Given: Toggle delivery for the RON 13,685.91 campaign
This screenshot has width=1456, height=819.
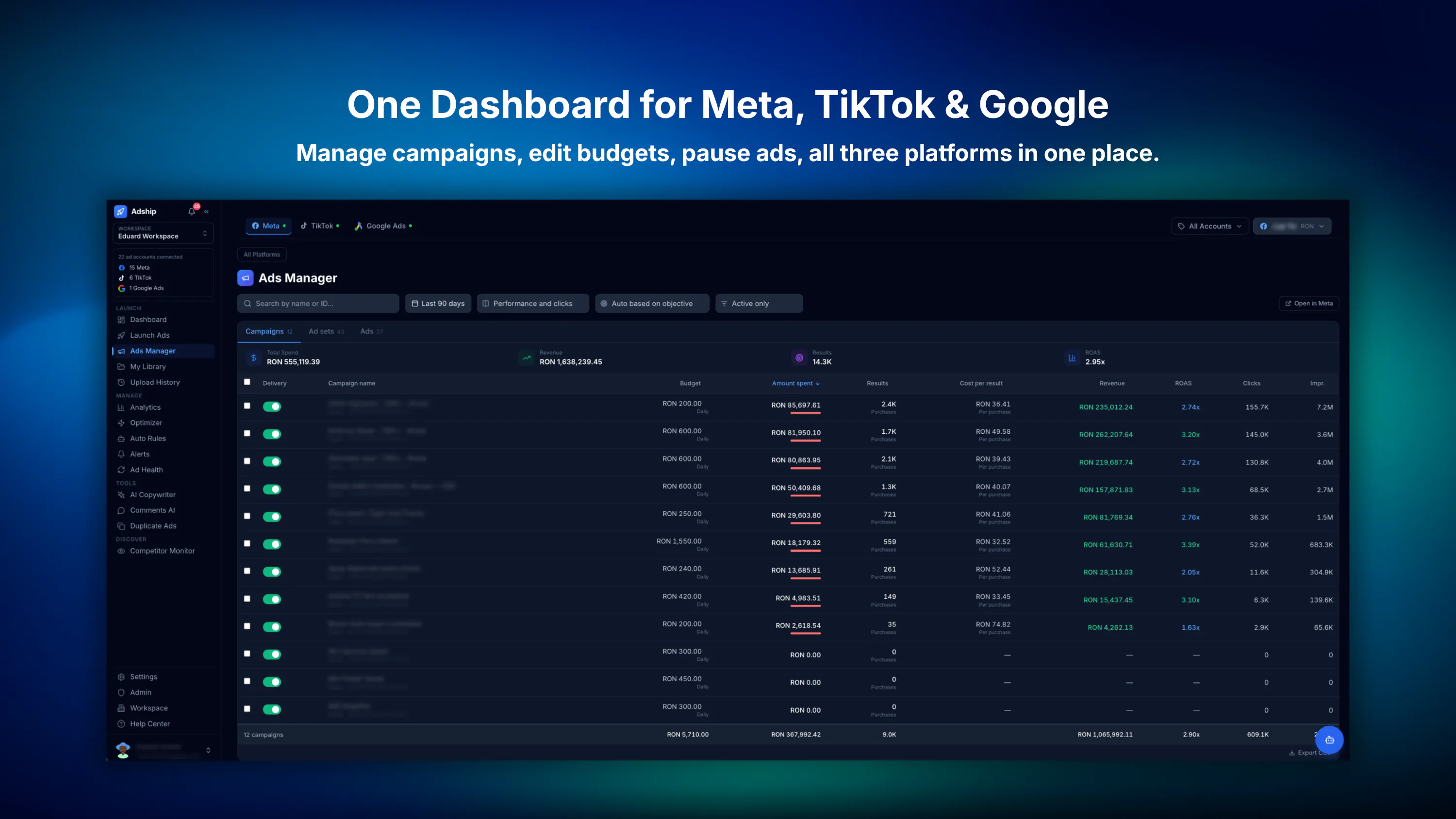Looking at the screenshot, I should click(x=272, y=572).
